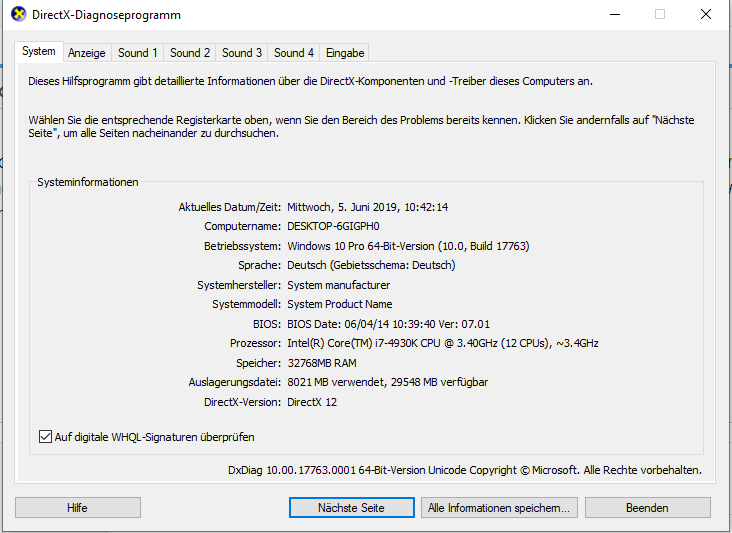Open the Anzeige tab
The image size is (732, 533).
[87, 53]
